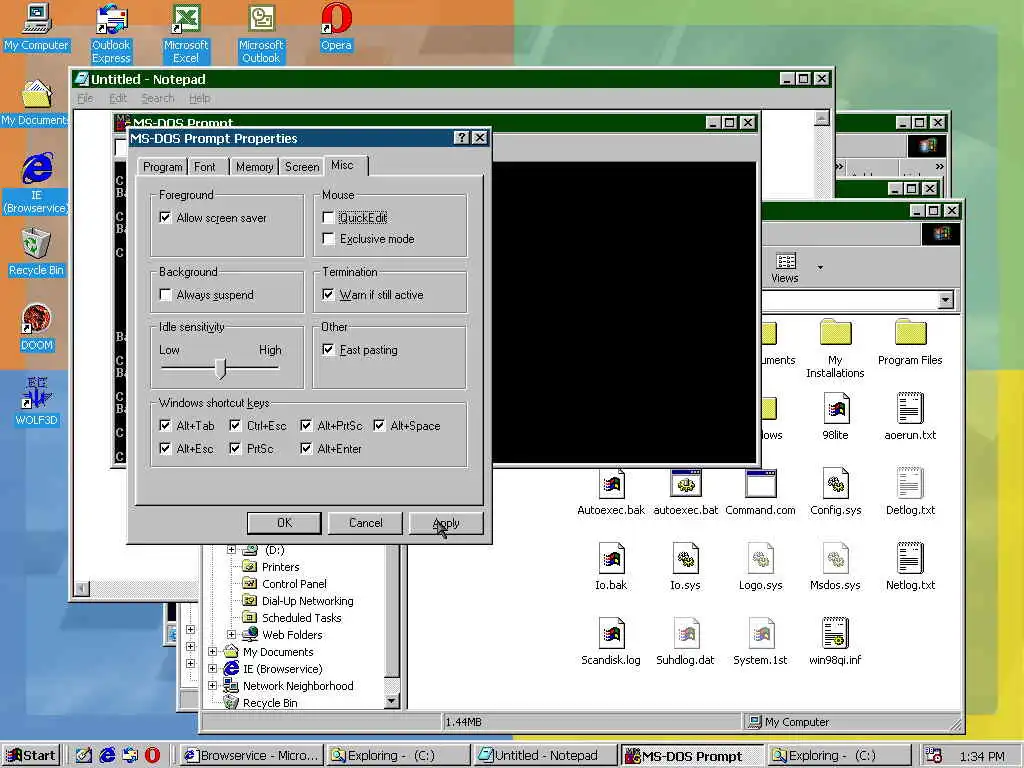The width and height of the screenshot is (1024, 768).
Task: Select IE (Browservice) icon on the desktop
Action: click(x=37, y=184)
